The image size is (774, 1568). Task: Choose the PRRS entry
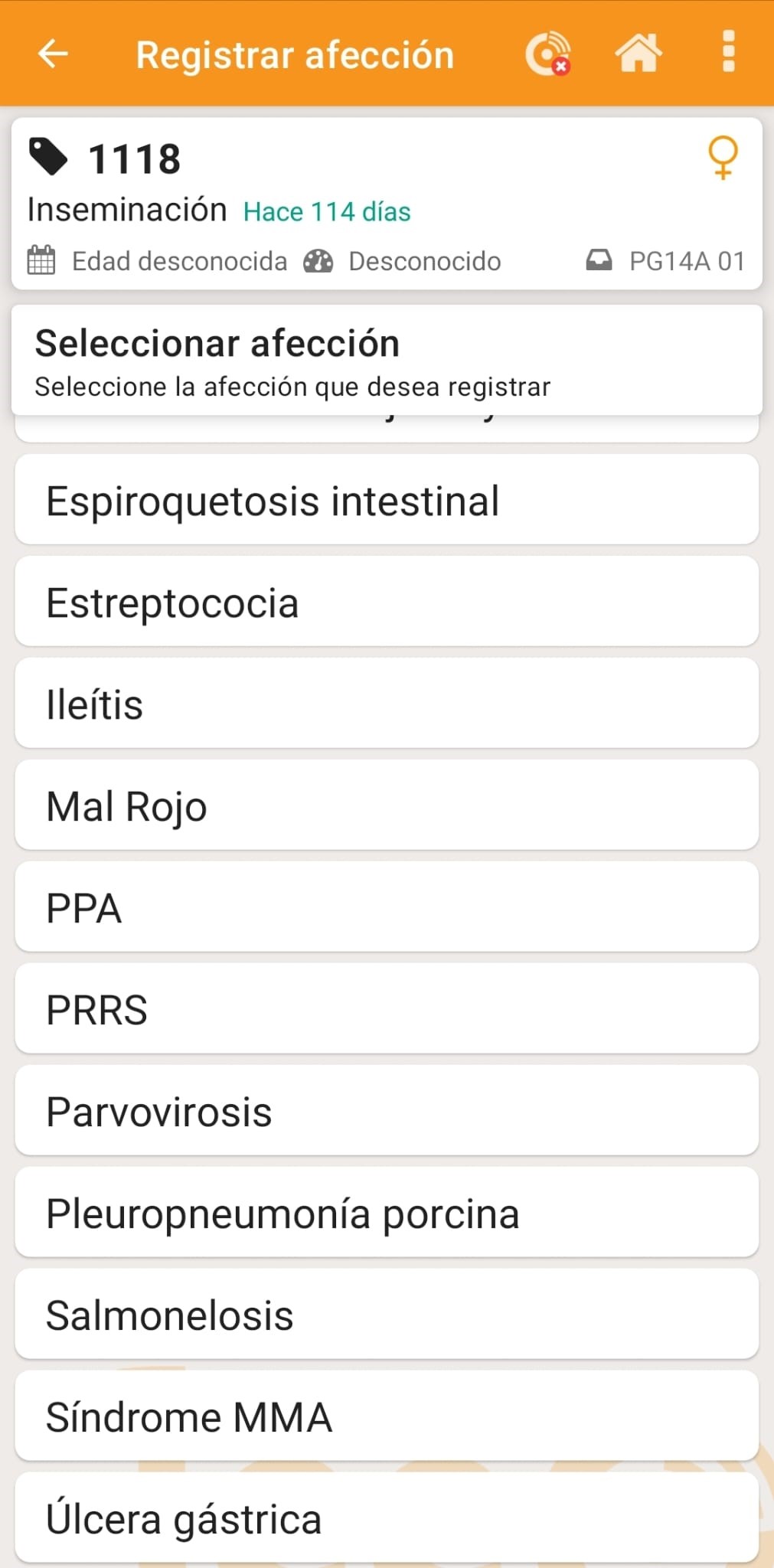point(387,1009)
